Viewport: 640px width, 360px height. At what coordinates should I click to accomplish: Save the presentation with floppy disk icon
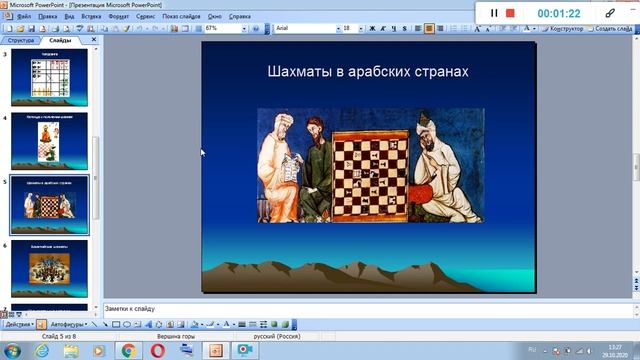[31, 29]
